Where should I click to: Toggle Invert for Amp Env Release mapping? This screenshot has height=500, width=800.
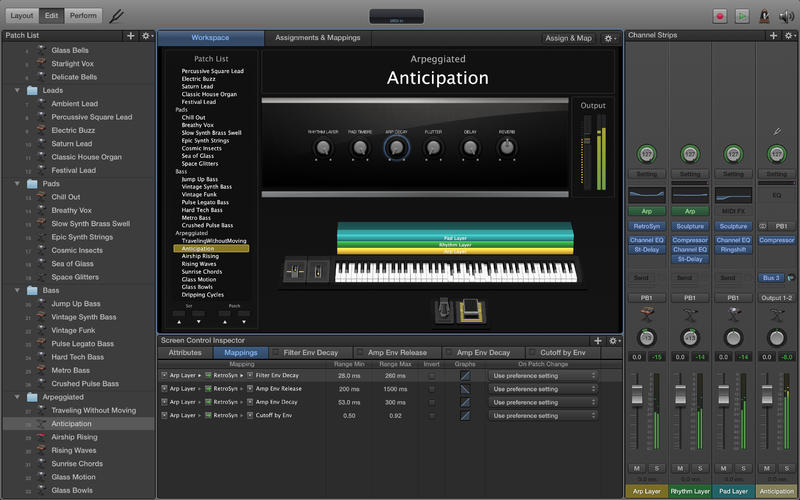click(432, 388)
